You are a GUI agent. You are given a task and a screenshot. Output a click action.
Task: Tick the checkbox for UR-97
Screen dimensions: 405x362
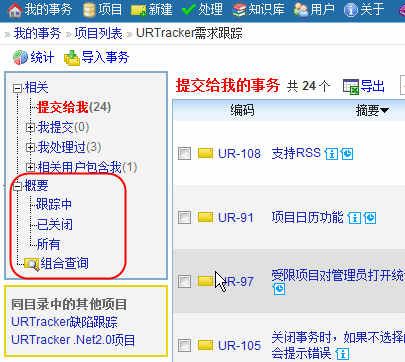(x=184, y=282)
